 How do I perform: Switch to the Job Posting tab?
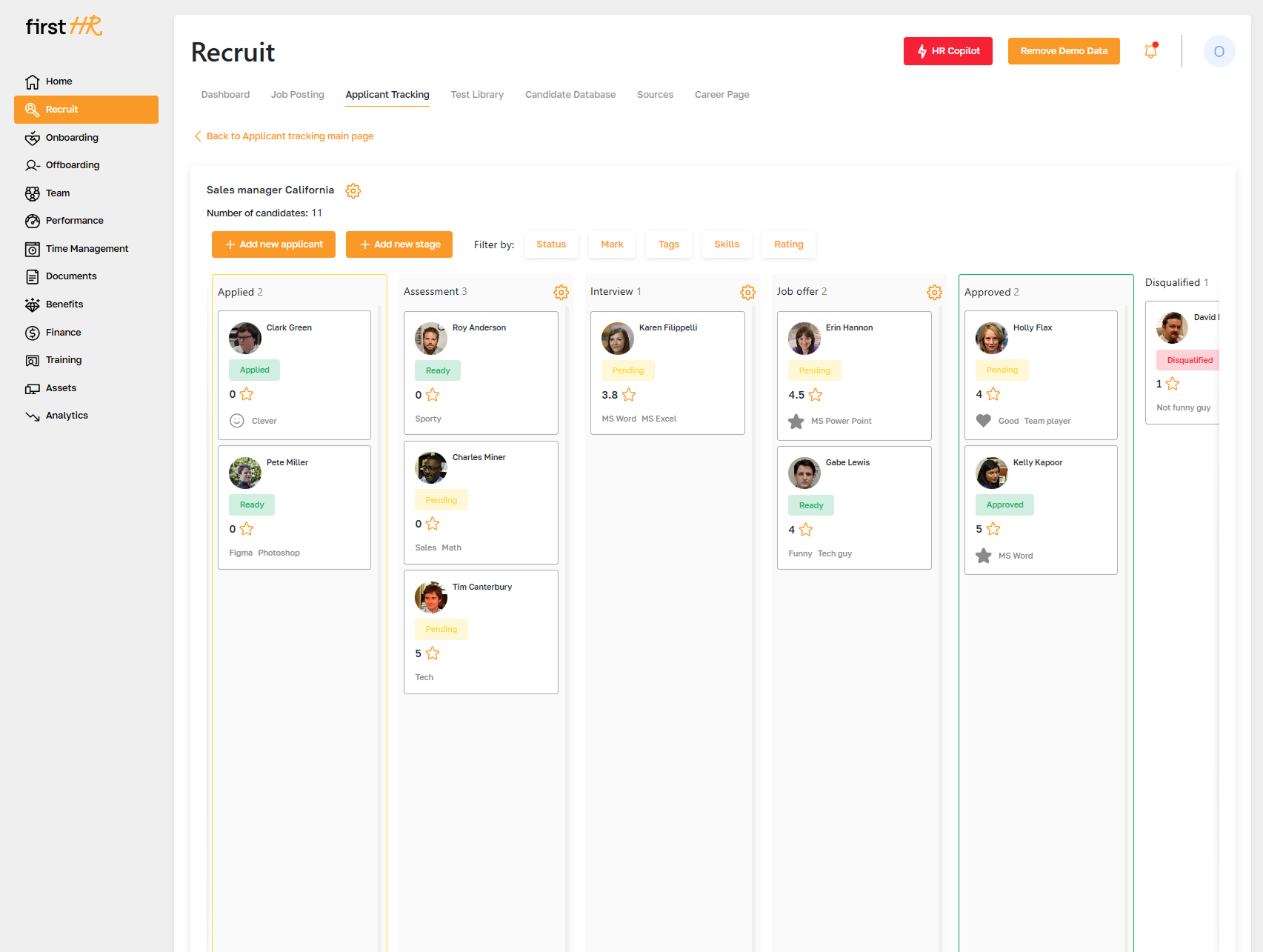click(298, 95)
